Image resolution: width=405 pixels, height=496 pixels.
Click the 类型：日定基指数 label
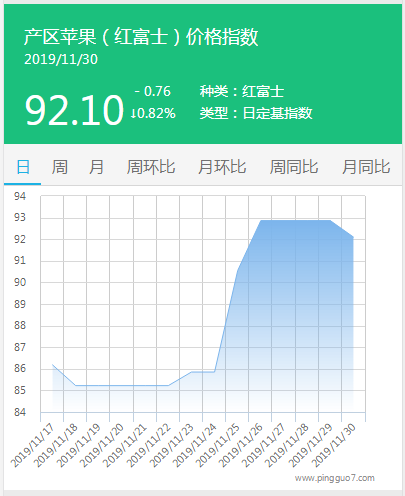click(x=256, y=113)
